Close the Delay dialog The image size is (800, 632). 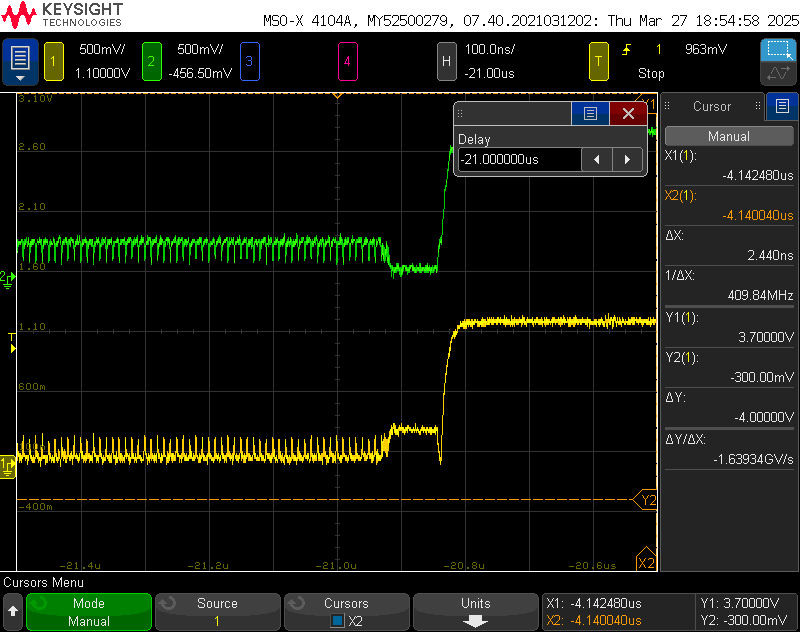click(628, 113)
